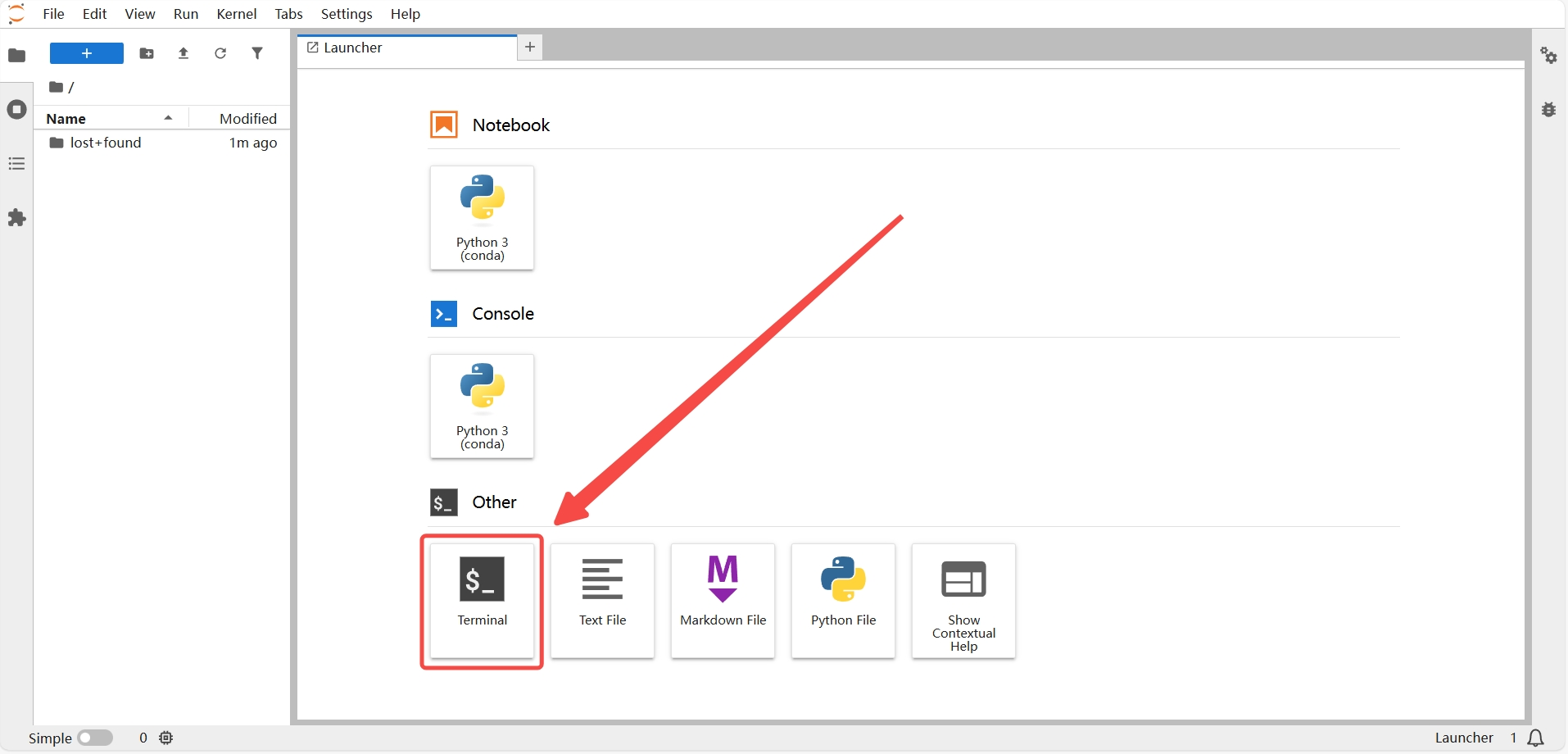Click the '1m ago' modified time
Viewport: 1568px width, 754px height.
(x=253, y=143)
